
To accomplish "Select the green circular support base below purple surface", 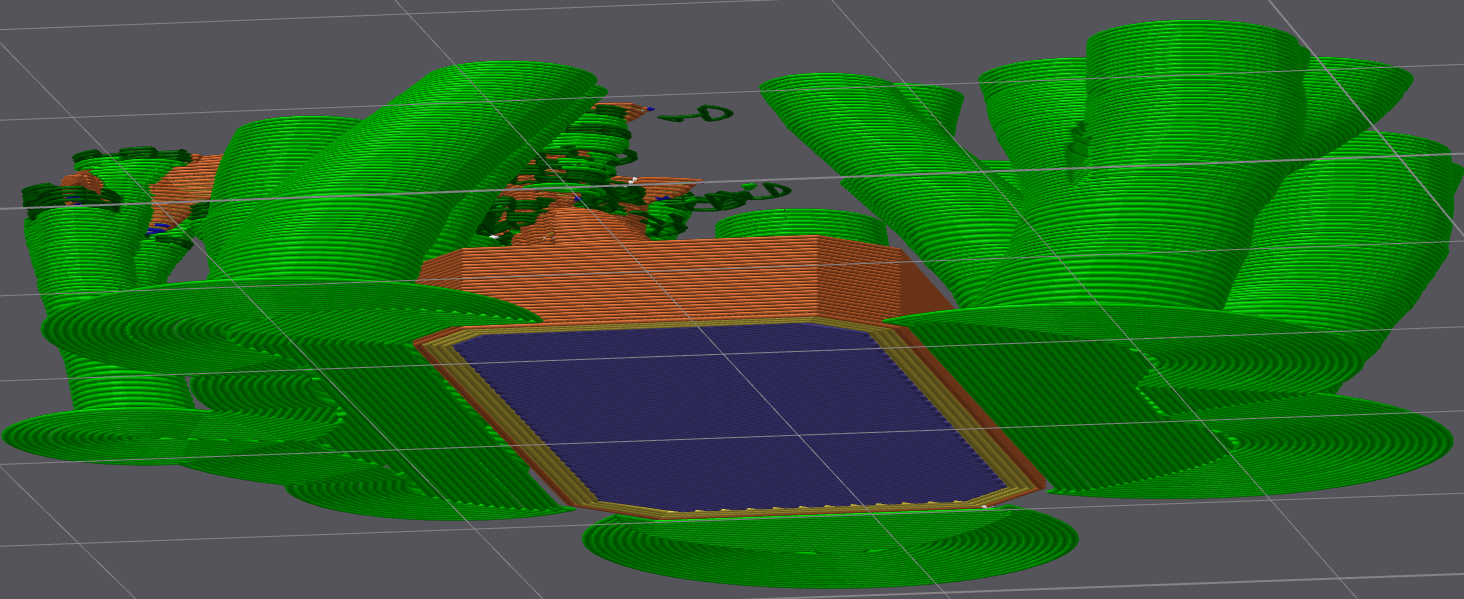I will 830,547.
